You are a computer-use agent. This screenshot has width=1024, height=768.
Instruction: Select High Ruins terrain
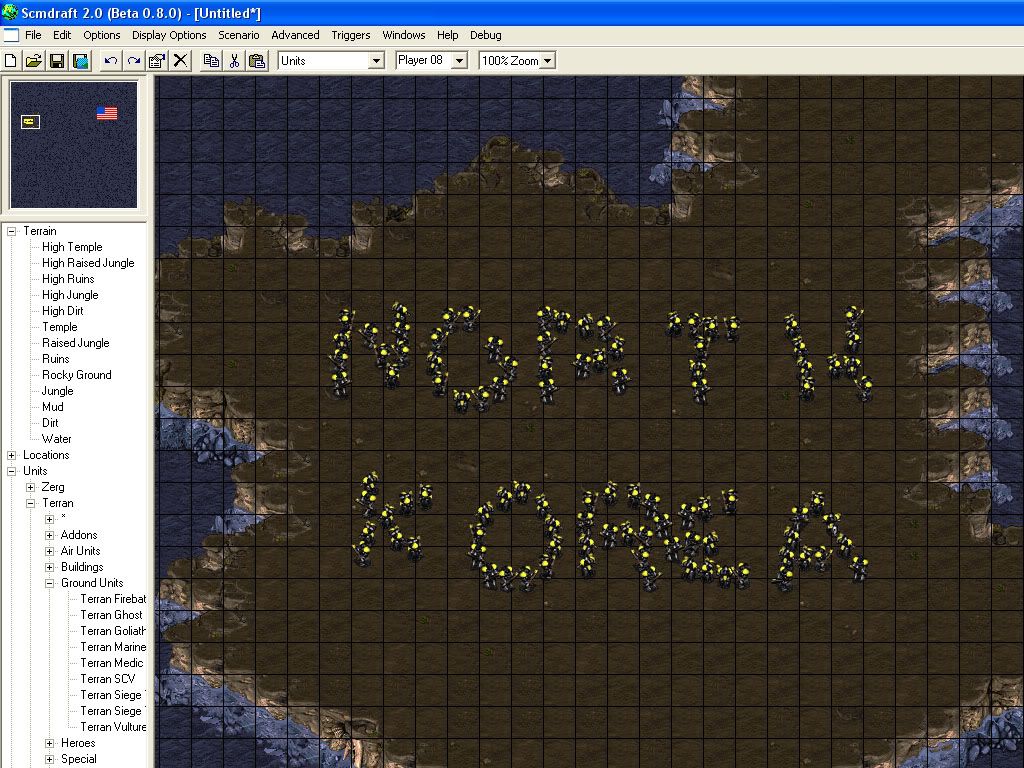point(68,279)
